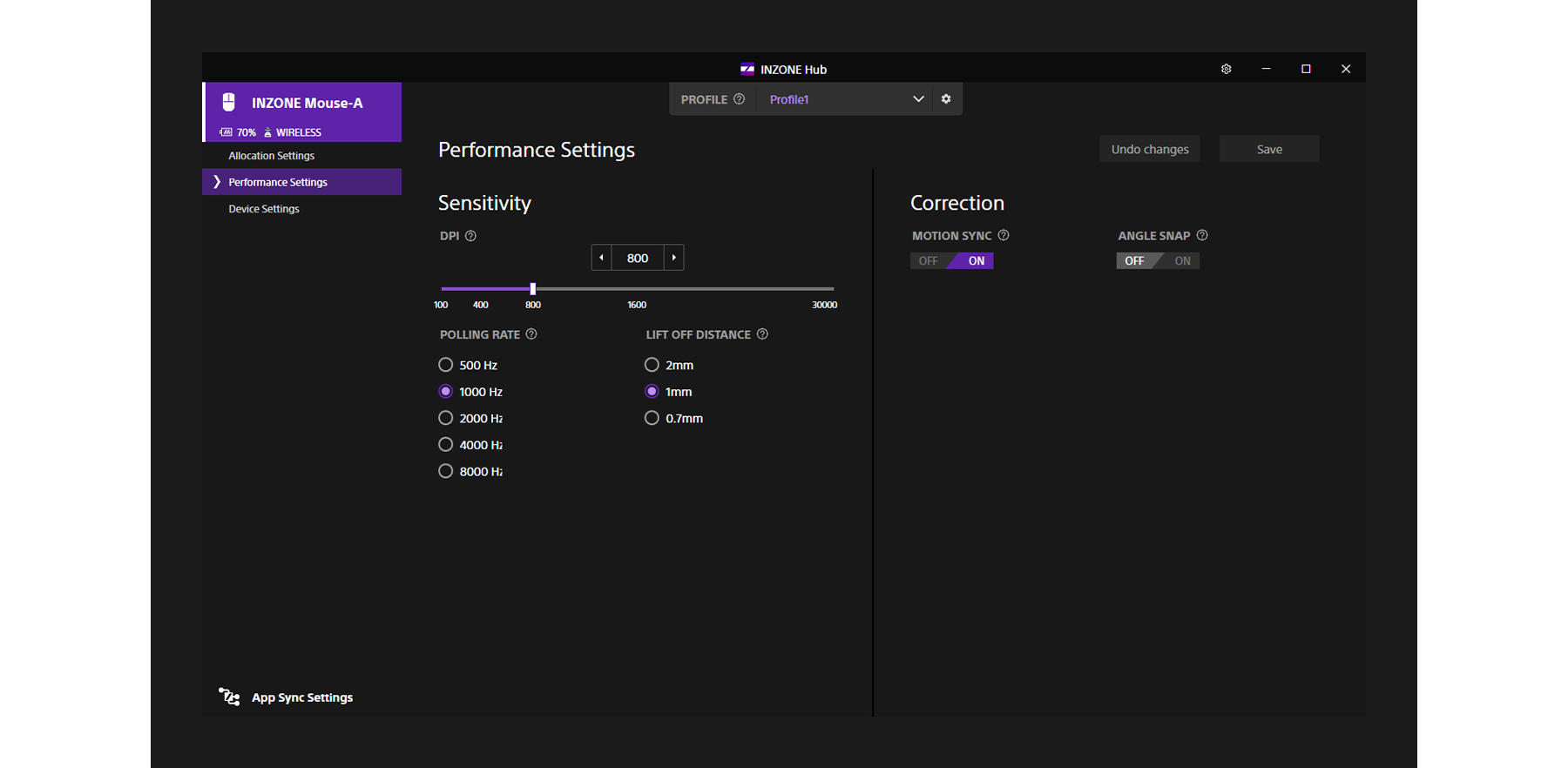Select 1mm lift off distance
This screenshot has width=1568, height=768.
tap(652, 392)
